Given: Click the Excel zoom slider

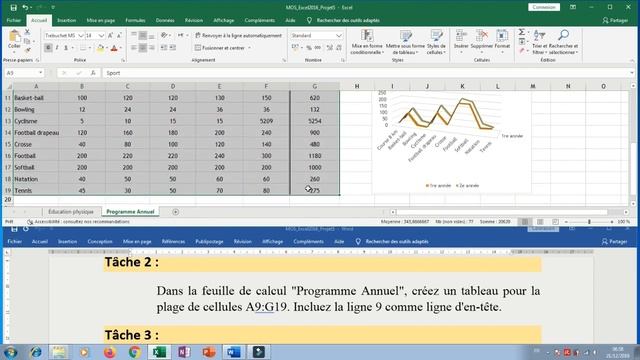Looking at the screenshot, I should point(589,222).
